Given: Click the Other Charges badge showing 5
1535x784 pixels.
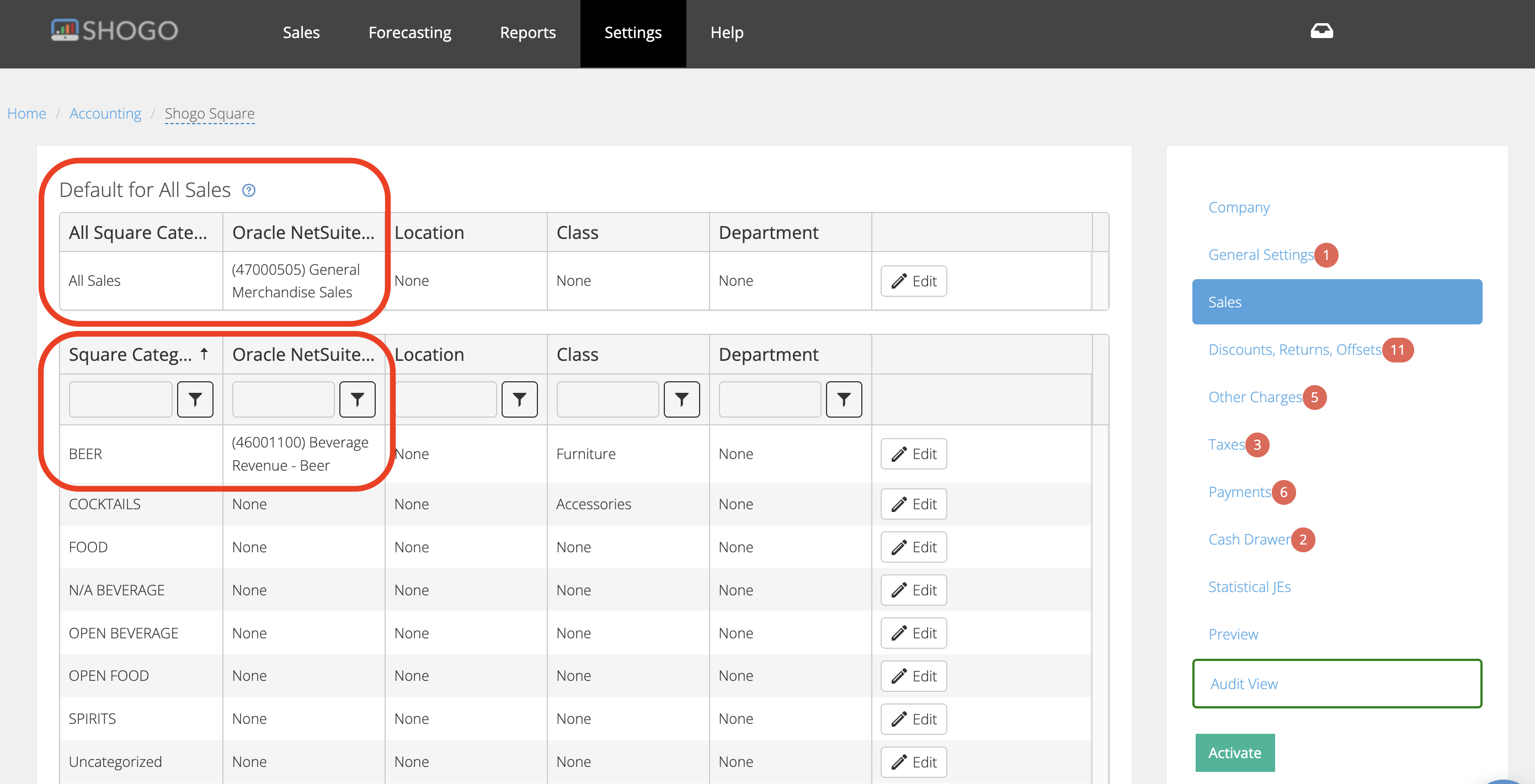Looking at the screenshot, I should coord(1314,397).
